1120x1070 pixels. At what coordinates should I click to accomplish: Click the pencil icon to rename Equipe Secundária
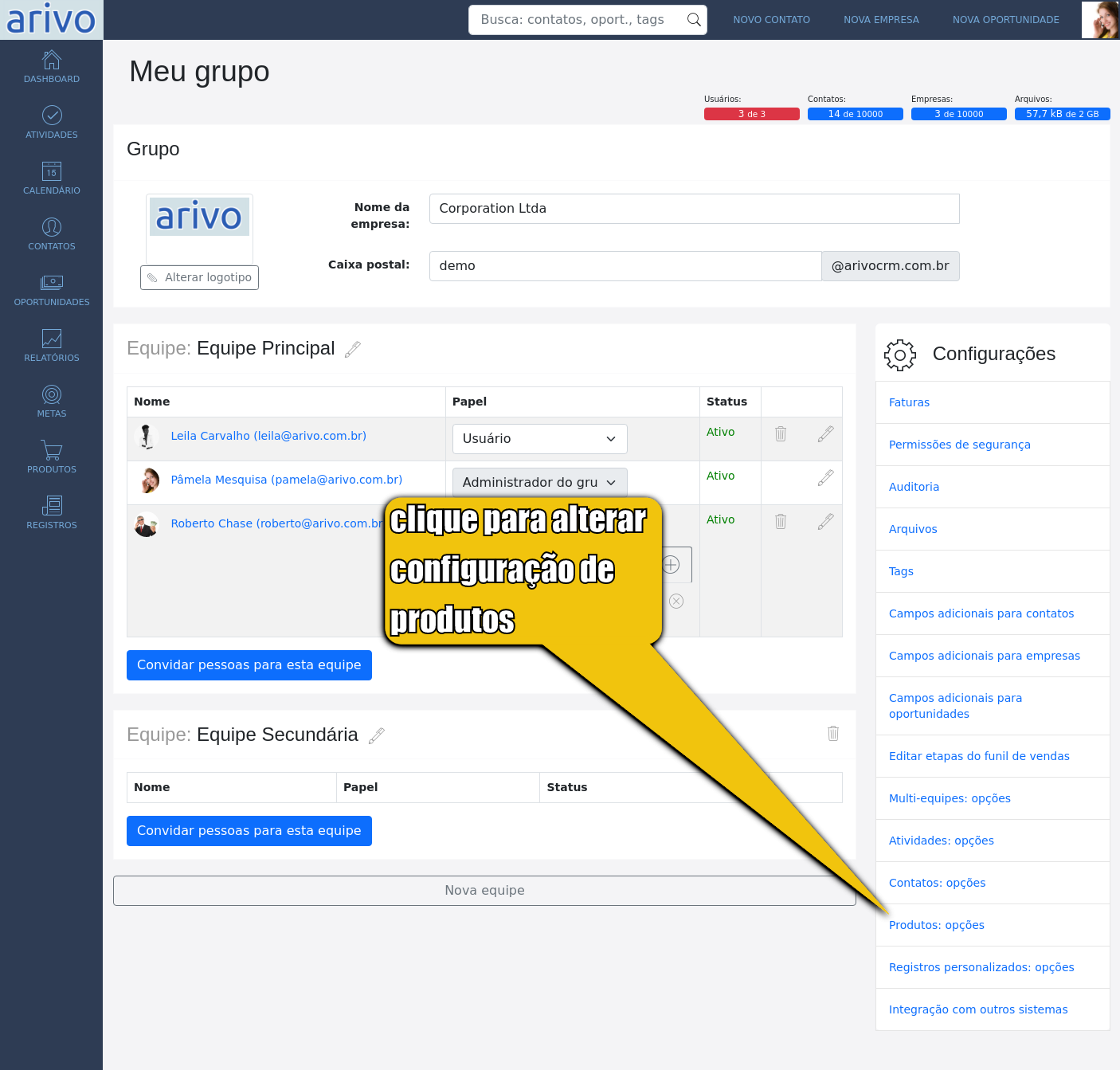377,735
